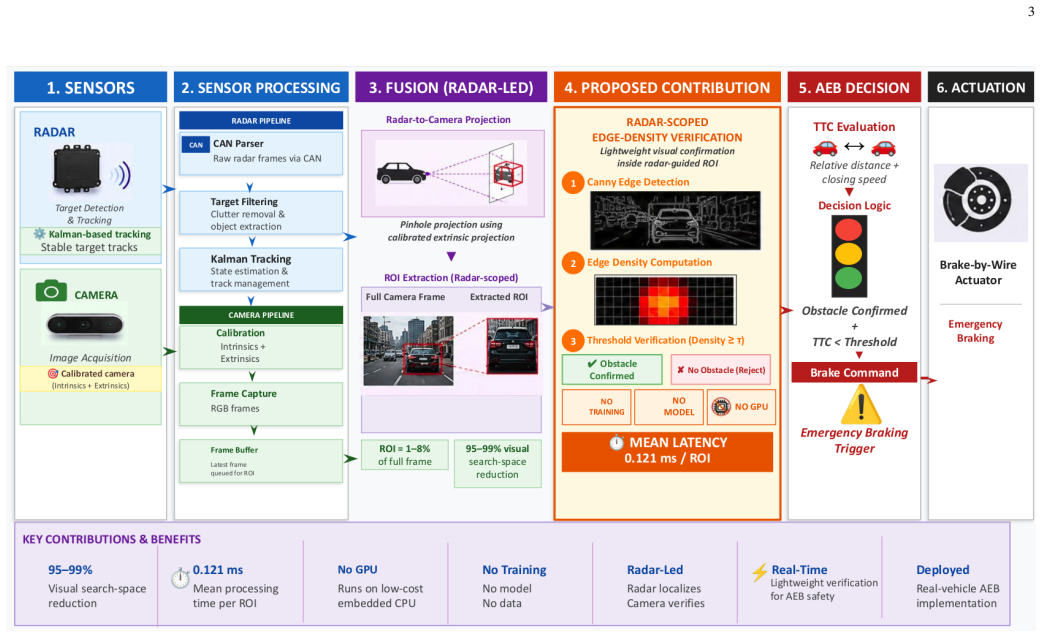Open the 1. SENSORS header tab
The width and height of the screenshot is (1042, 634).
(x=90, y=87)
